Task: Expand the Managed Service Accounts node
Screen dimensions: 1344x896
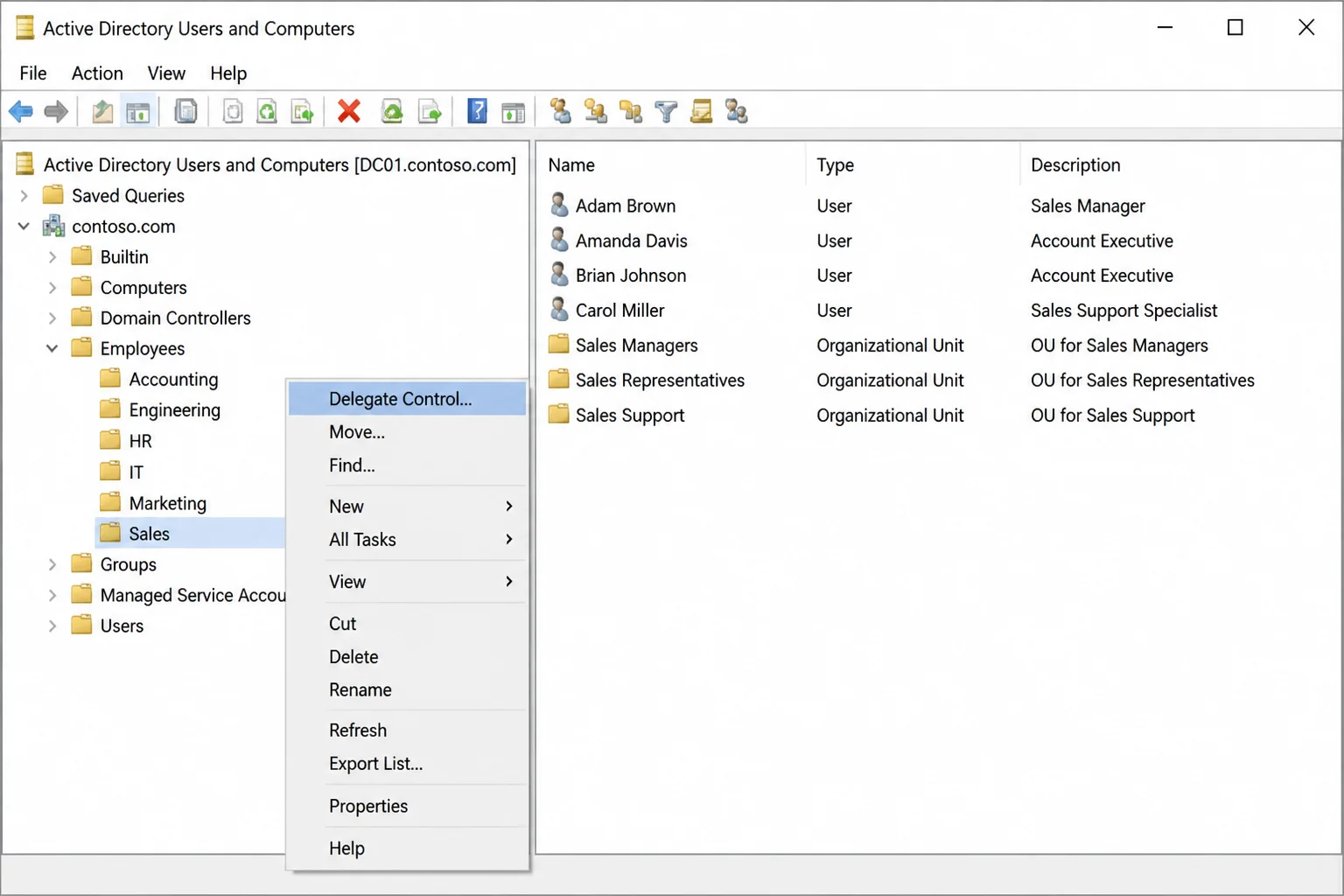Action: [52, 595]
